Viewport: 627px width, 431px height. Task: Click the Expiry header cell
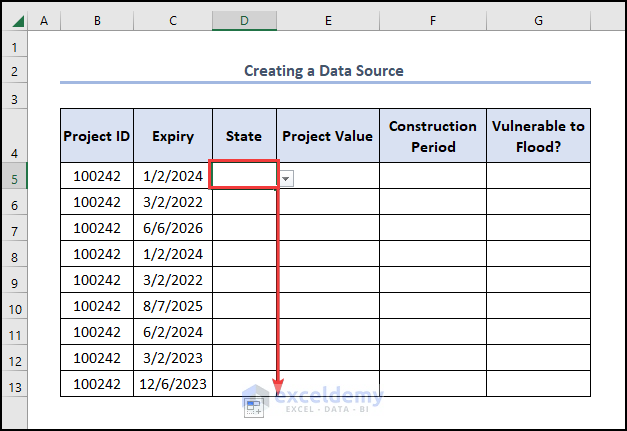click(x=172, y=136)
